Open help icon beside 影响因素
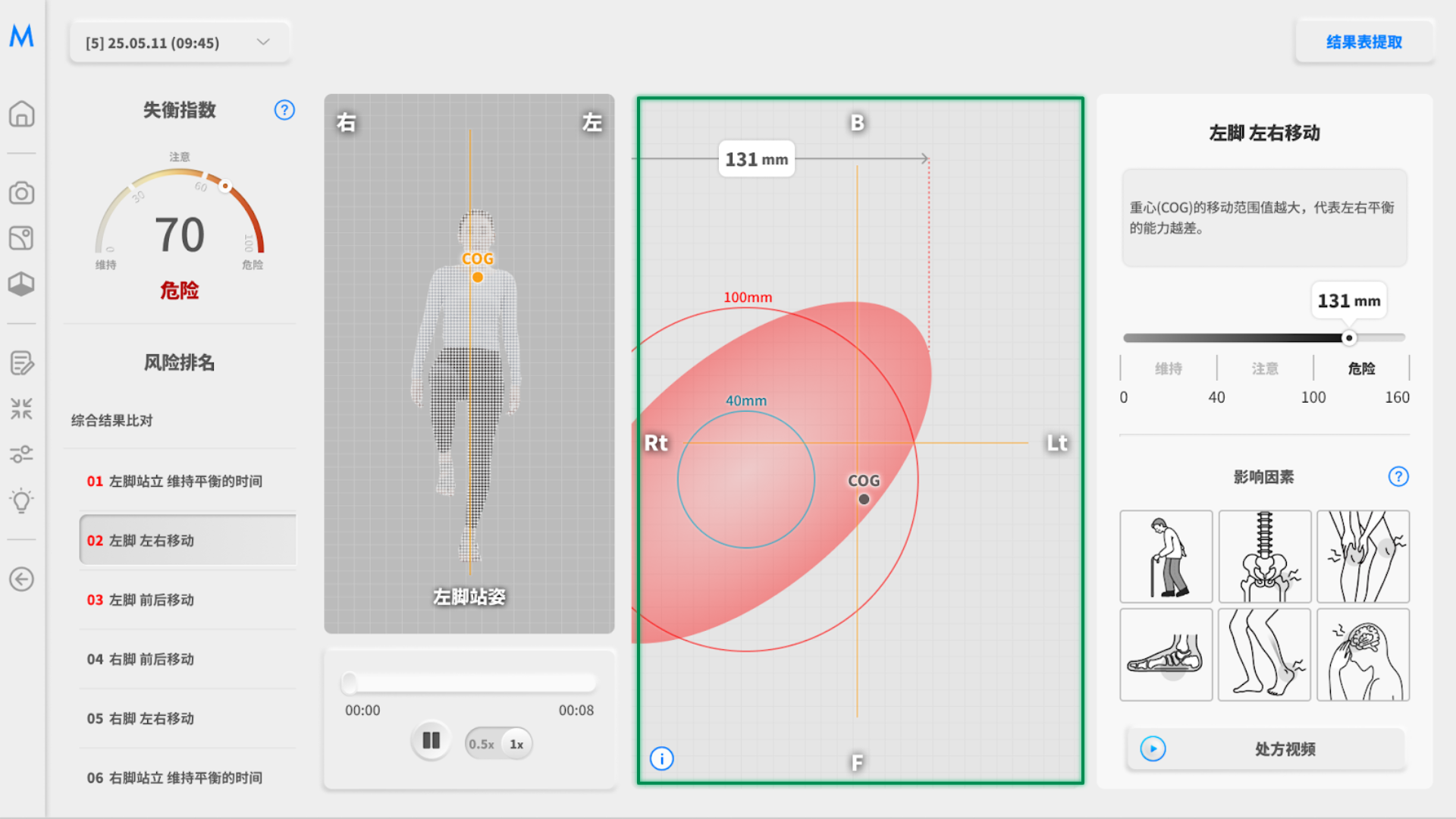 (1398, 476)
